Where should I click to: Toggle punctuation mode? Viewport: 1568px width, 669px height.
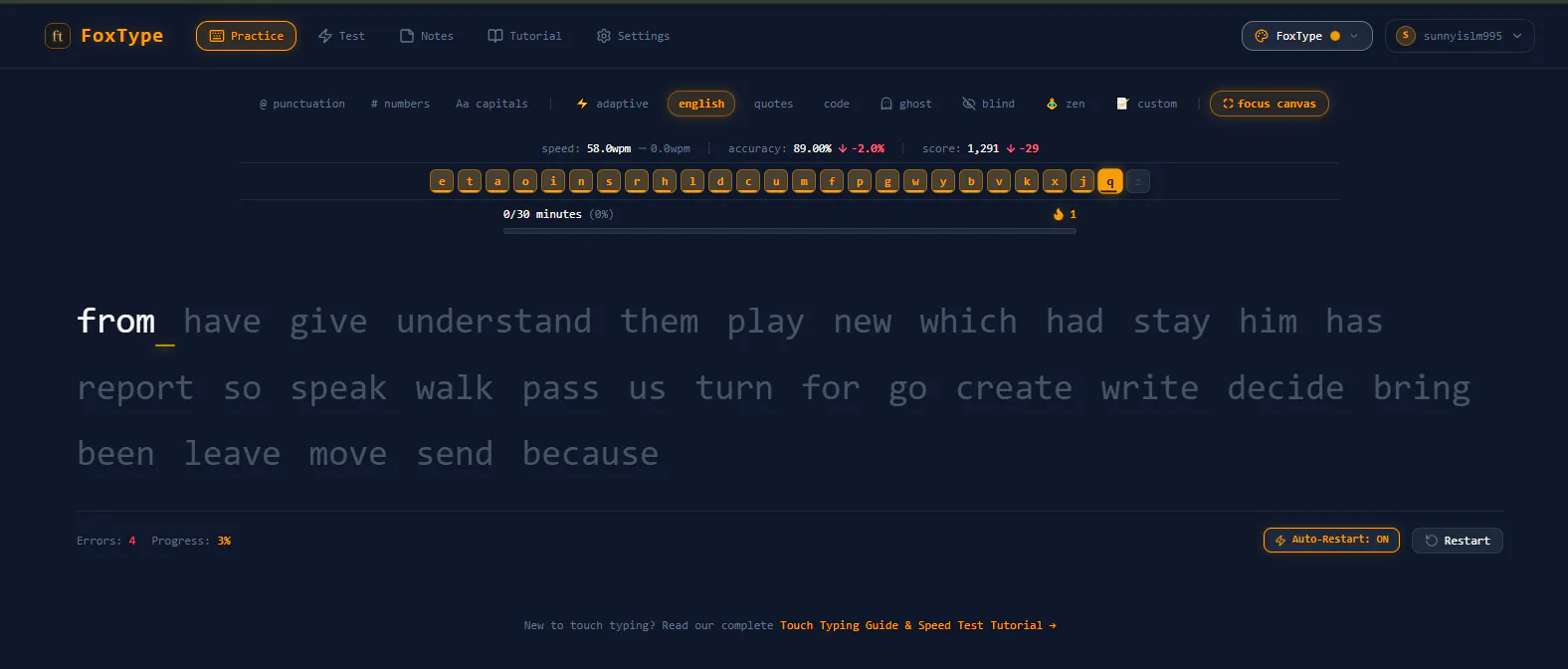(302, 104)
